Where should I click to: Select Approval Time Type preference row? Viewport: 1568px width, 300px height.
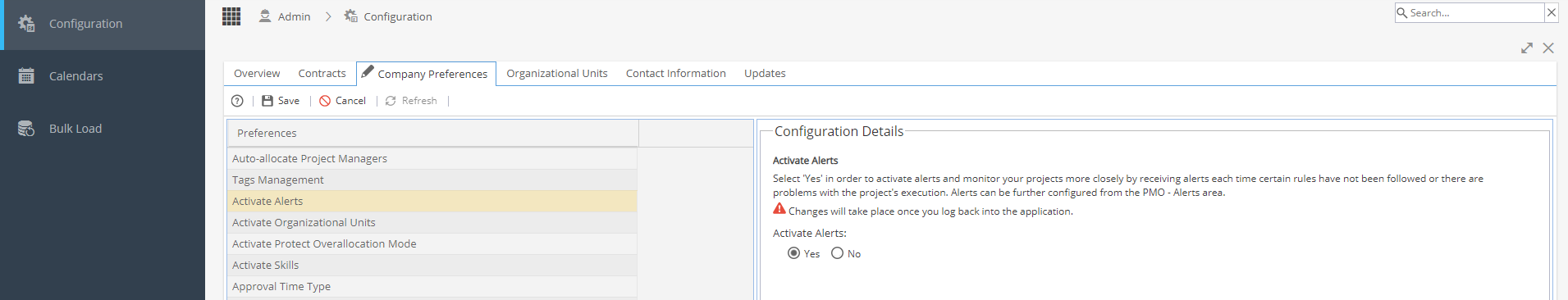(432, 287)
